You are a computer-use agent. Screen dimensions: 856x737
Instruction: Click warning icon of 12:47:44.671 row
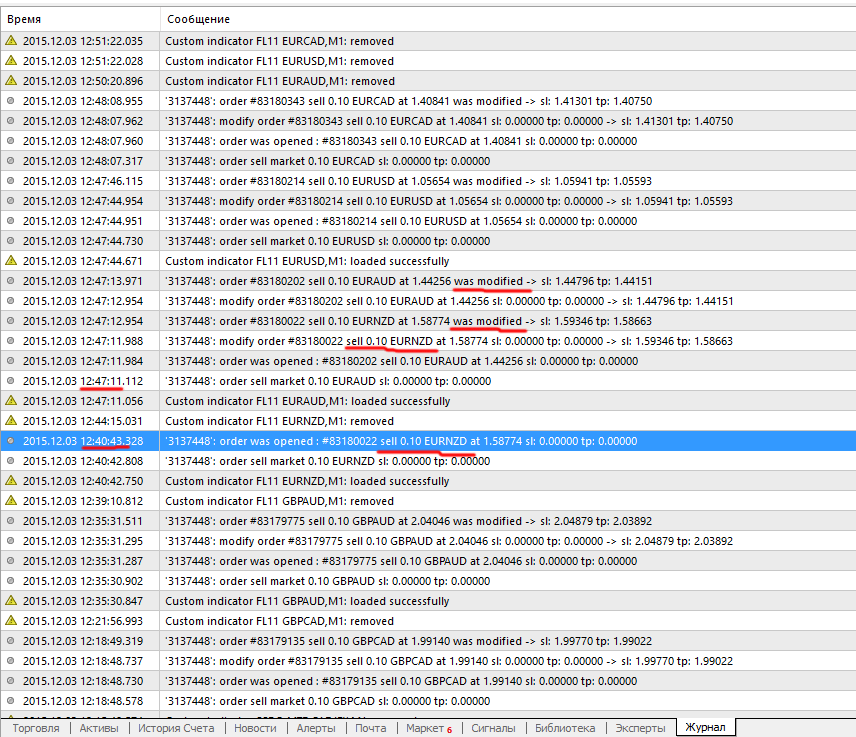tap(11, 260)
